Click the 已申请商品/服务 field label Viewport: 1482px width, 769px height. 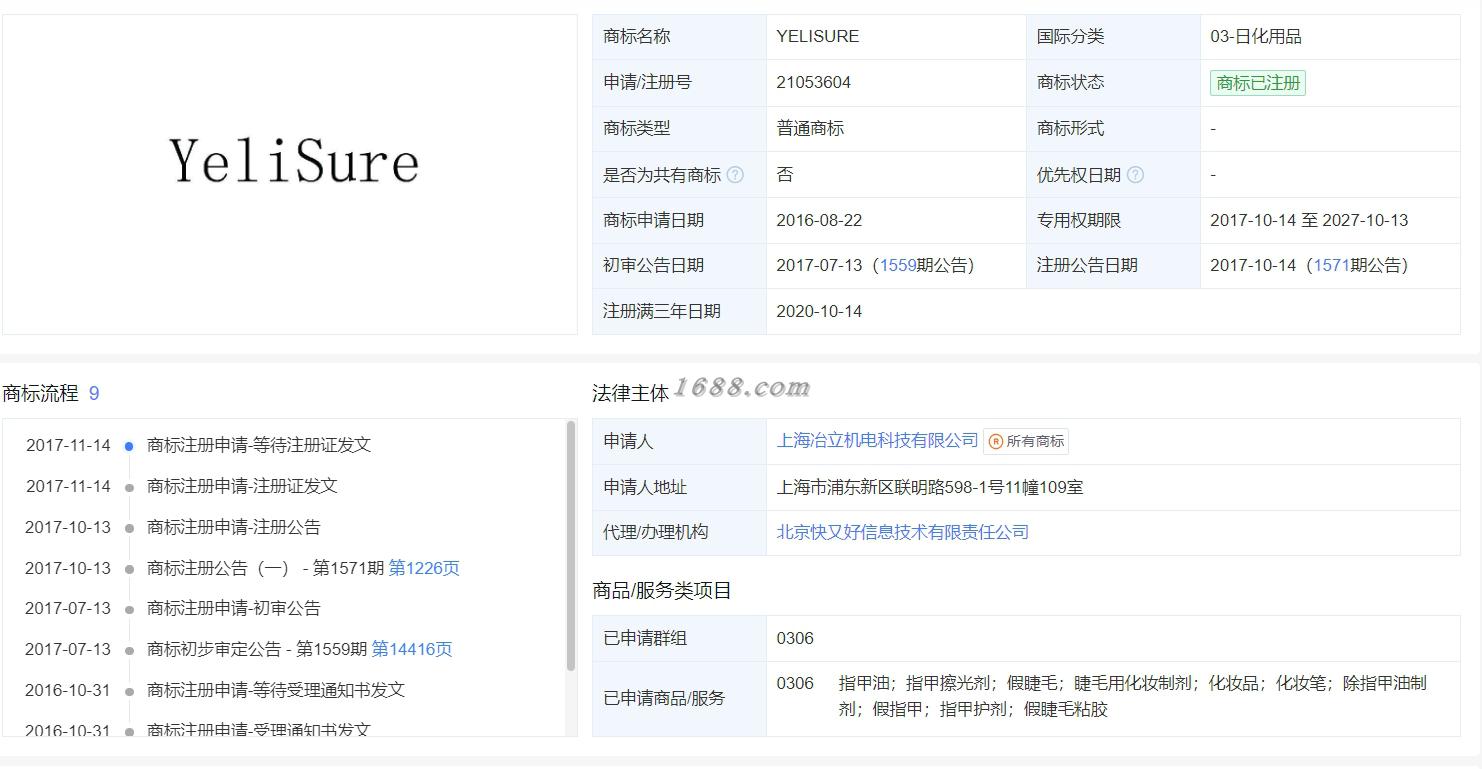point(664,698)
